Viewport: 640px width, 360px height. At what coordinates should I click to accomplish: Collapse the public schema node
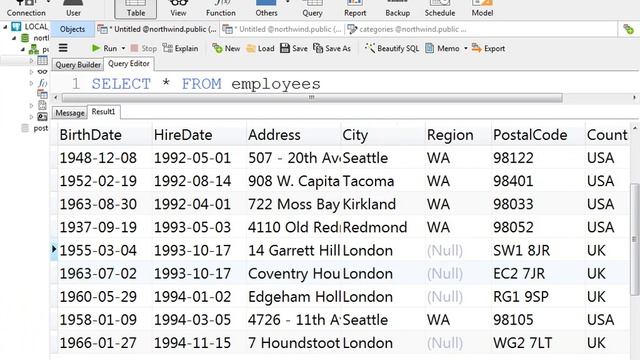23,49
